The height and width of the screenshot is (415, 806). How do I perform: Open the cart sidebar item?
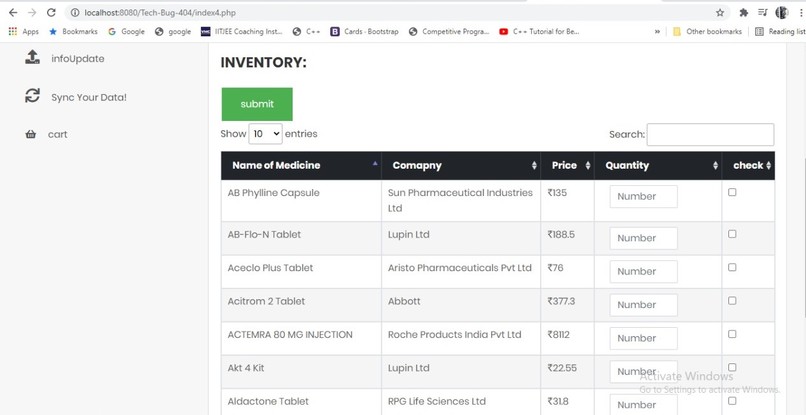point(58,134)
